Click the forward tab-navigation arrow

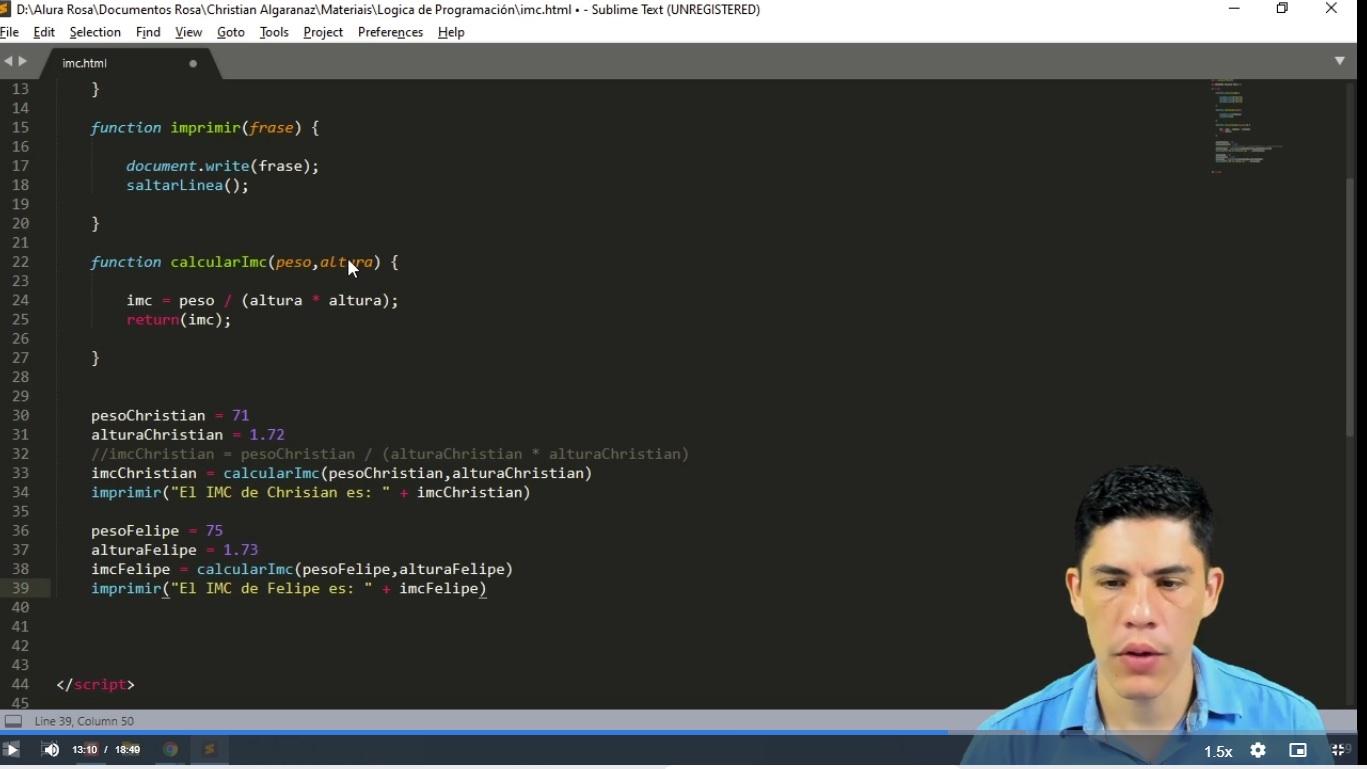point(23,62)
